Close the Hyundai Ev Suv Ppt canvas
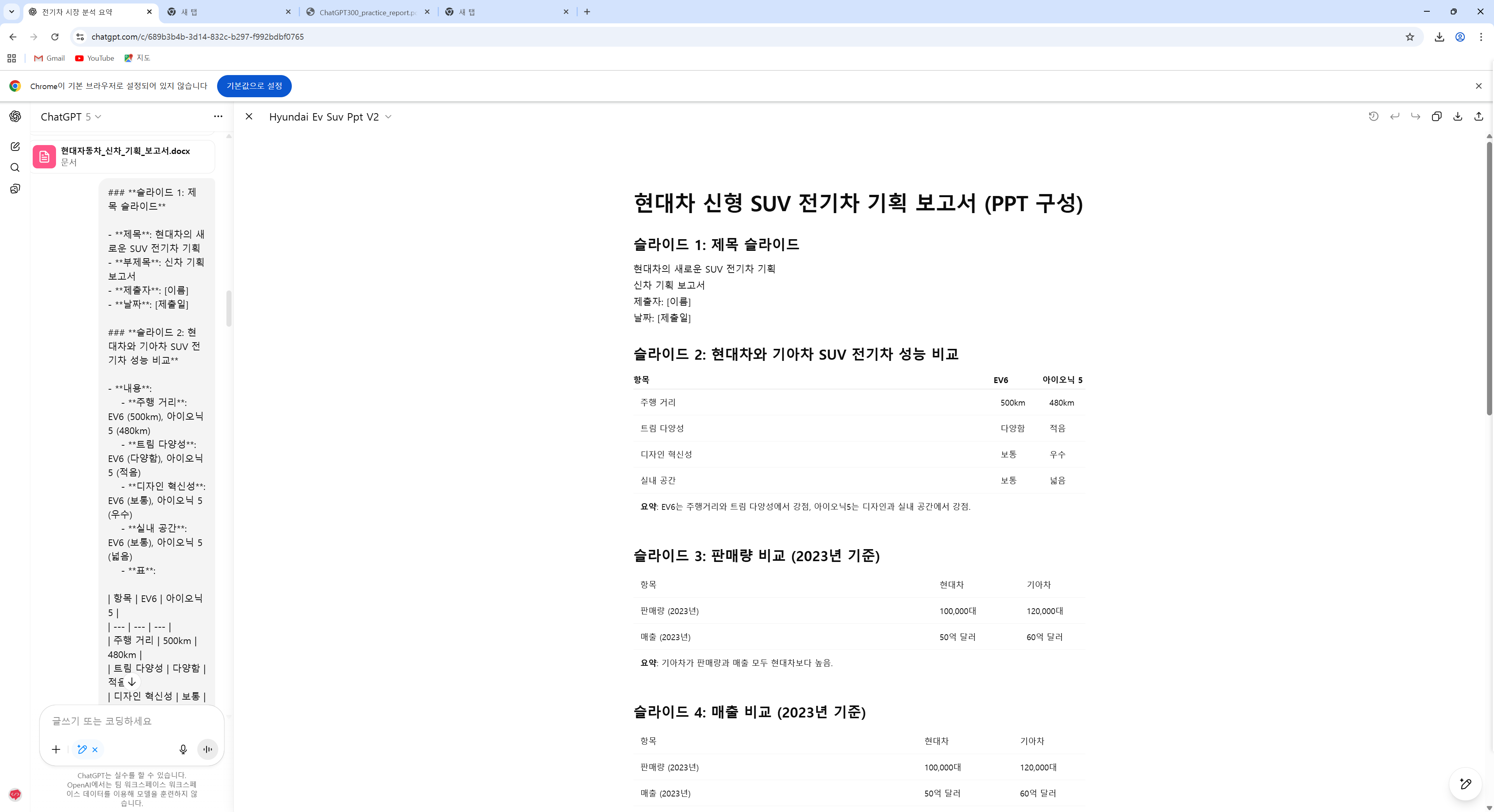Viewport: 1494px width, 812px height. pyautogui.click(x=249, y=117)
